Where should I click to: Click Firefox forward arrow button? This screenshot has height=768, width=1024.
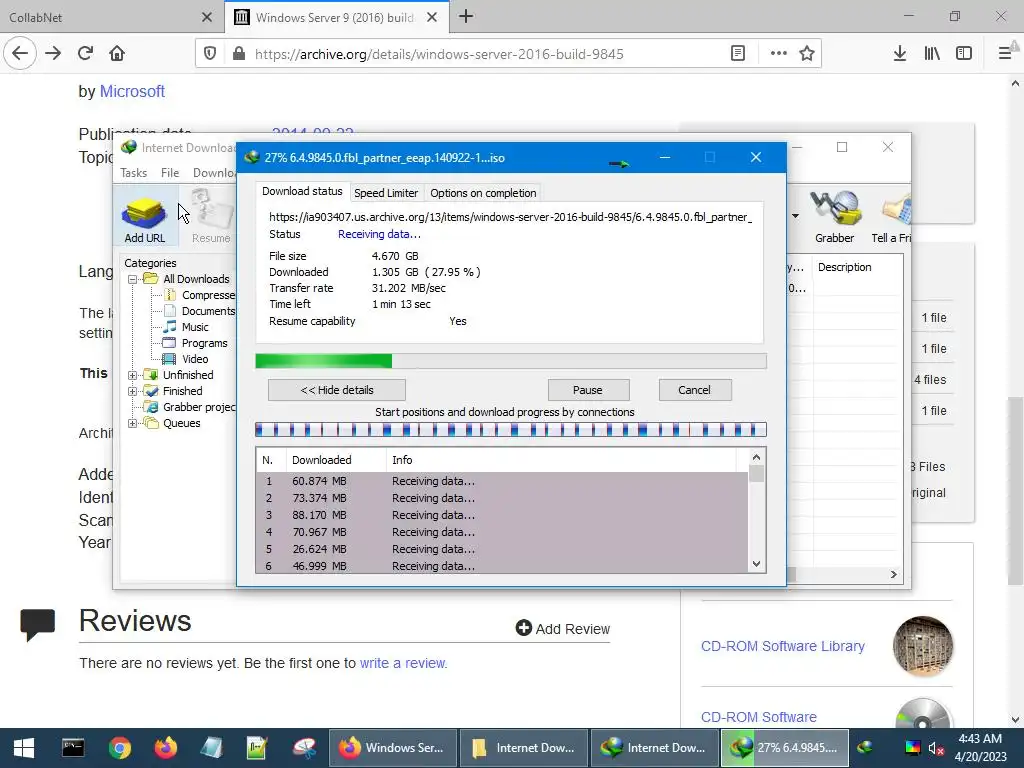click(x=53, y=54)
